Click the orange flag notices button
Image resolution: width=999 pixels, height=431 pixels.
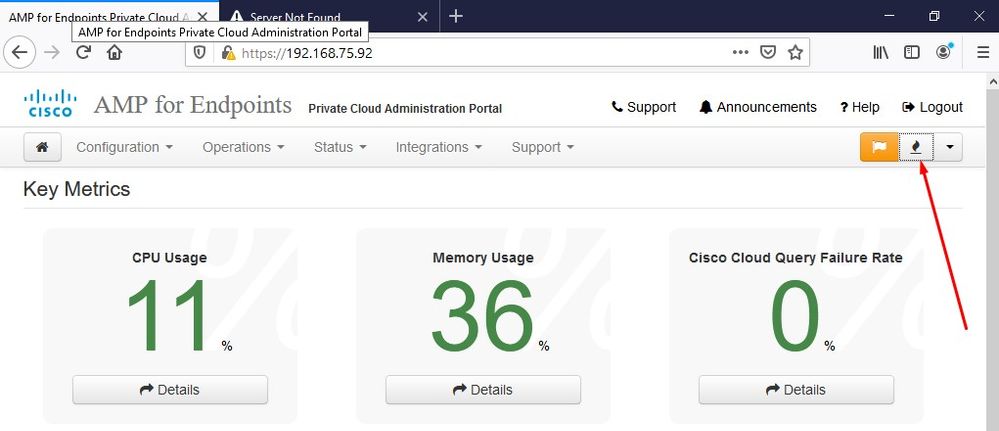click(x=879, y=147)
